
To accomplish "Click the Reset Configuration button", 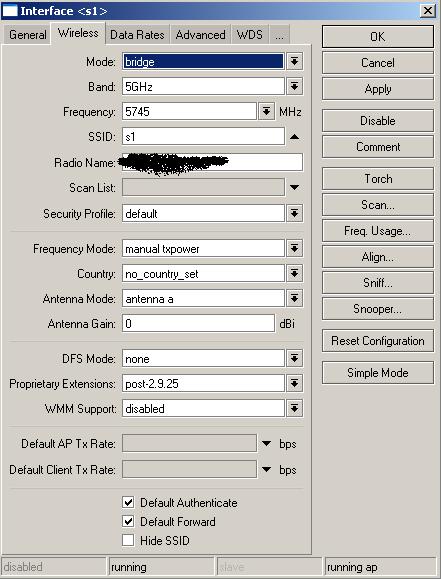I will [x=378, y=340].
